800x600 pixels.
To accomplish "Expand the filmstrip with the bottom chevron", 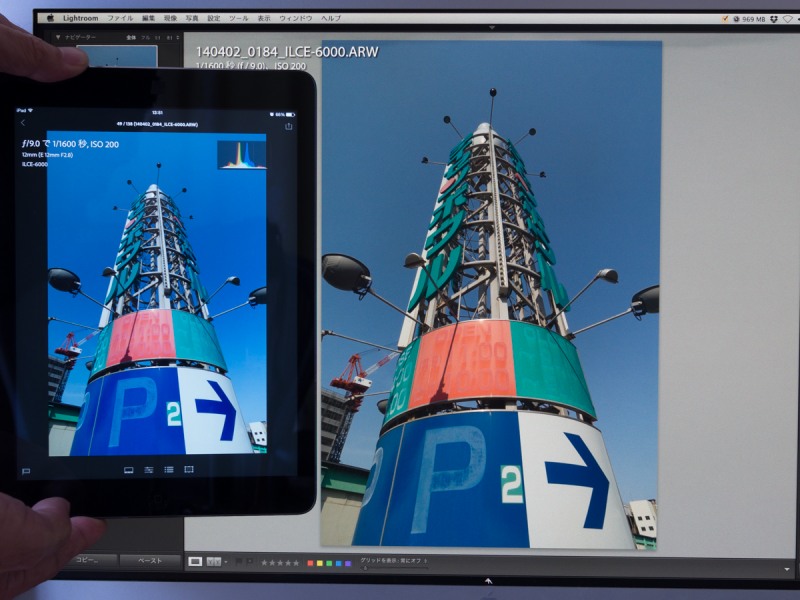I will (488, 580).
